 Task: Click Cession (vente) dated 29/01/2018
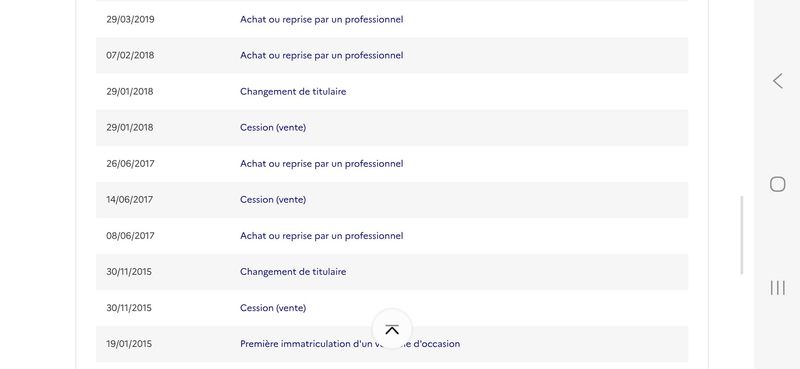(273, 128)
